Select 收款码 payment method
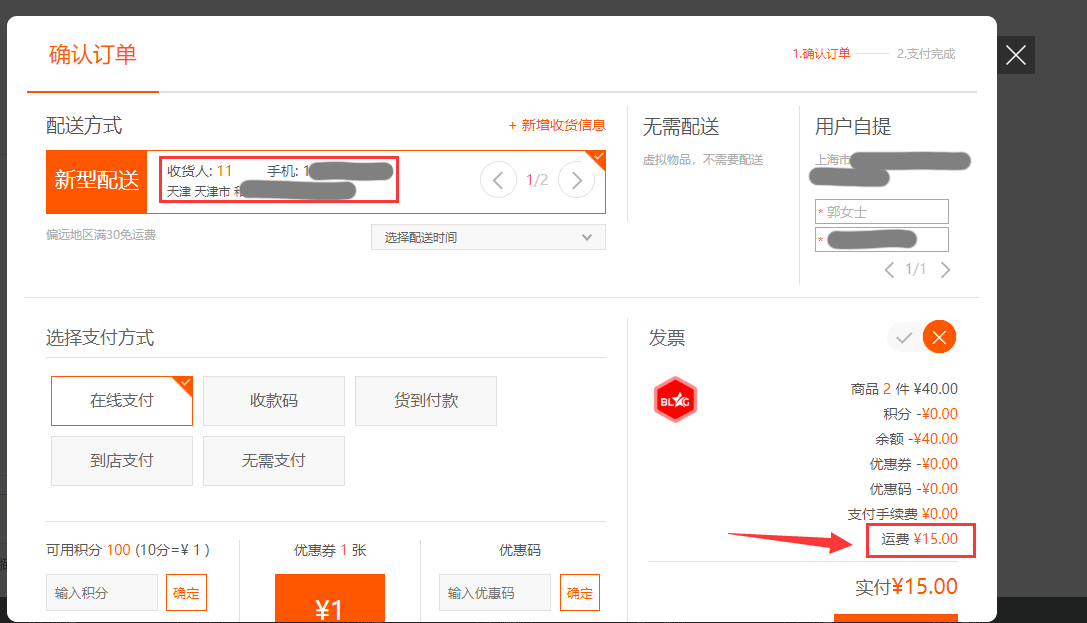1087x623 pixels. click(274, 401)
